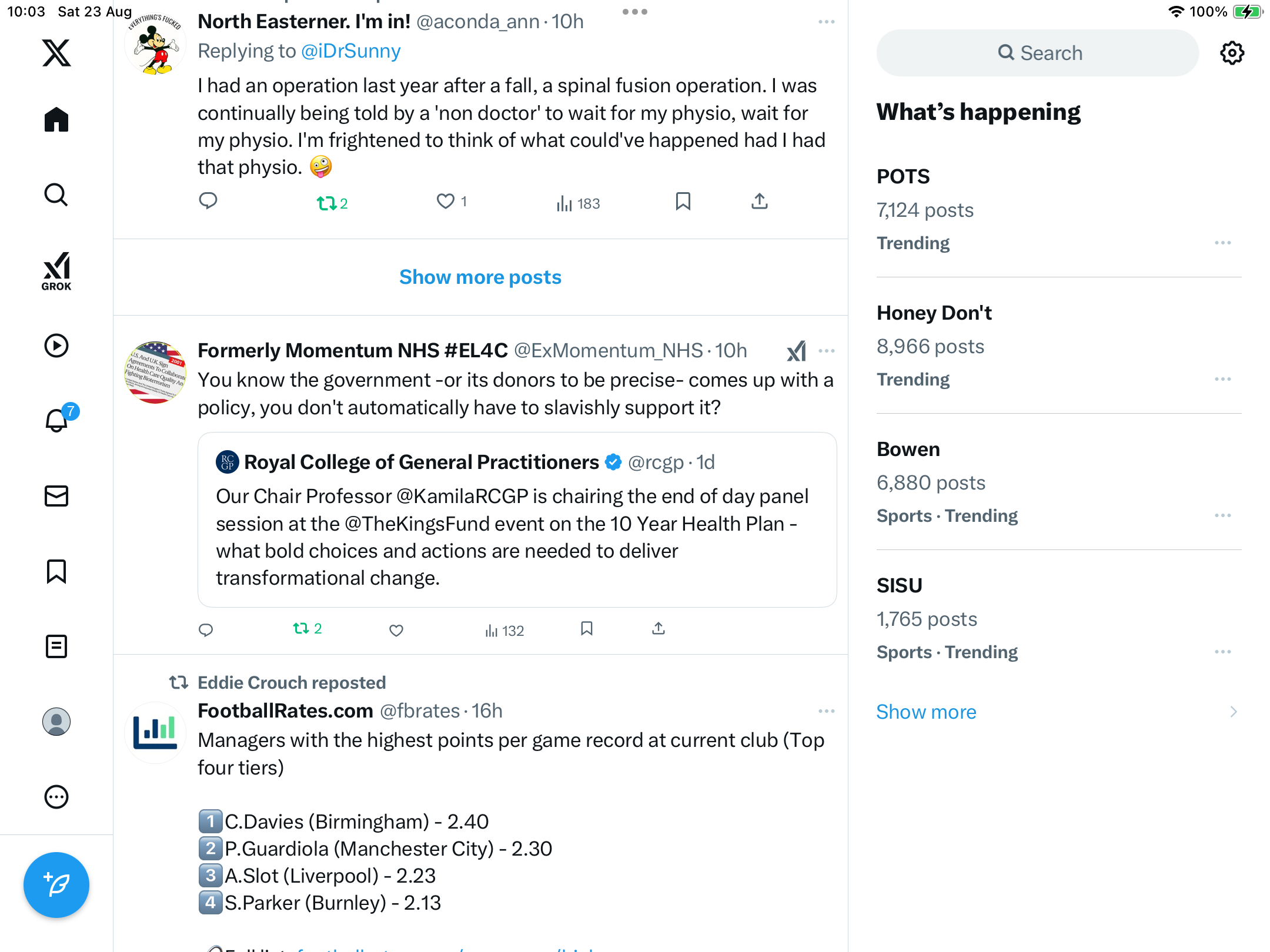The width and height of the screenshot is (1270, 952).
Task: Open the @iDrSunny mention link
Action: pos(350,51)
